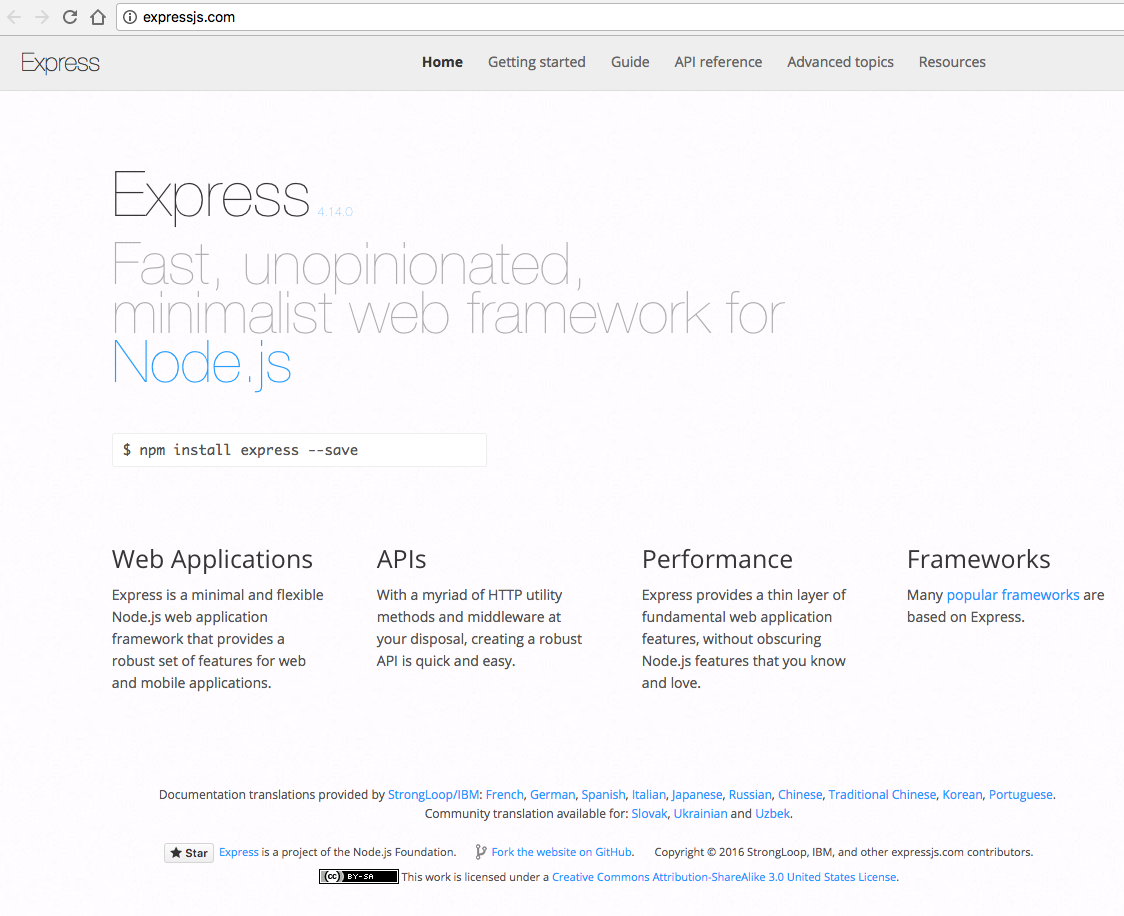Switch to Portuguese translation
Screen dimensions: 1124x916
coord(1021,794)
